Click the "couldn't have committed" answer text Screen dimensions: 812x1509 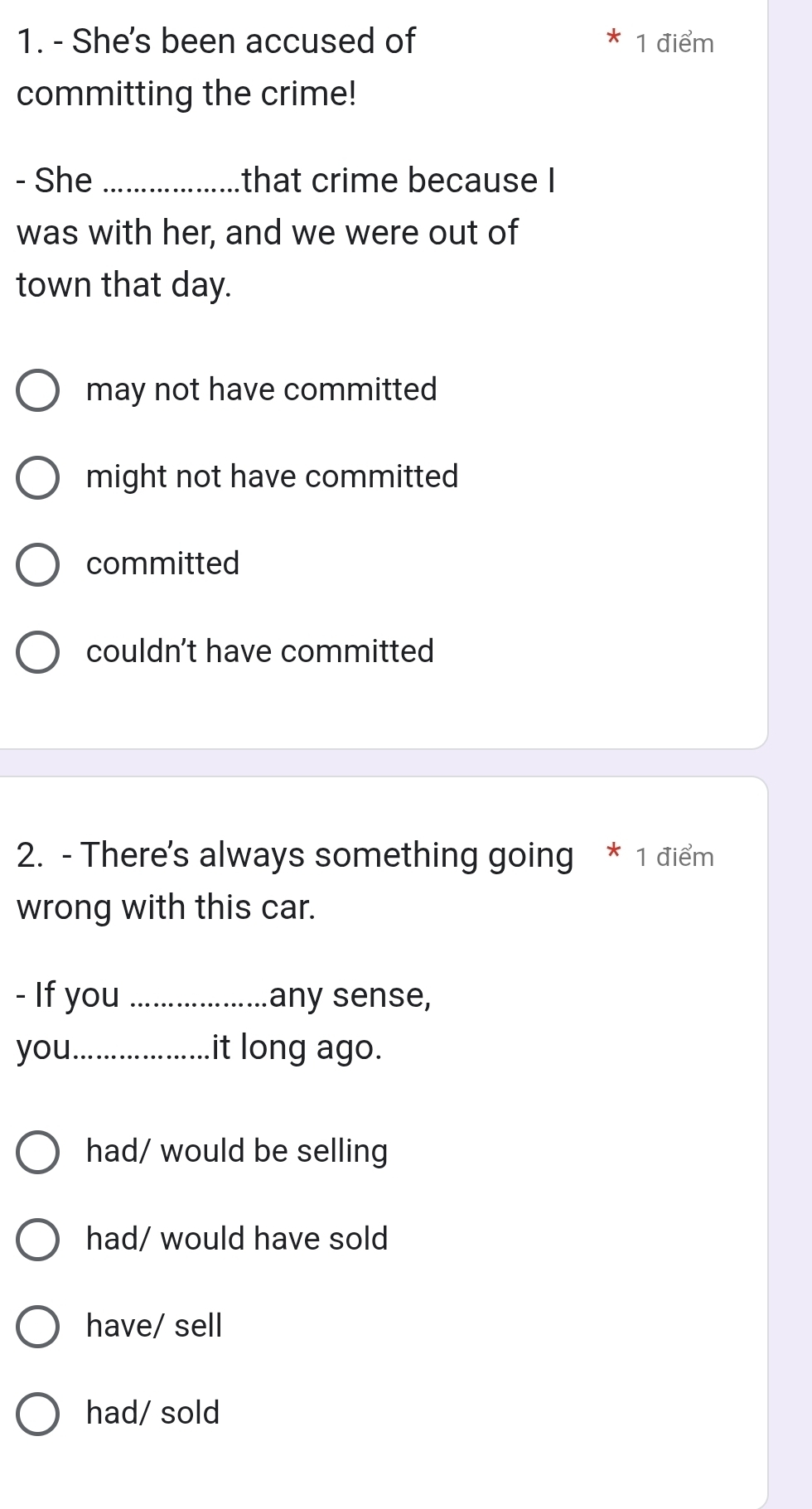[x=260, y=651]
